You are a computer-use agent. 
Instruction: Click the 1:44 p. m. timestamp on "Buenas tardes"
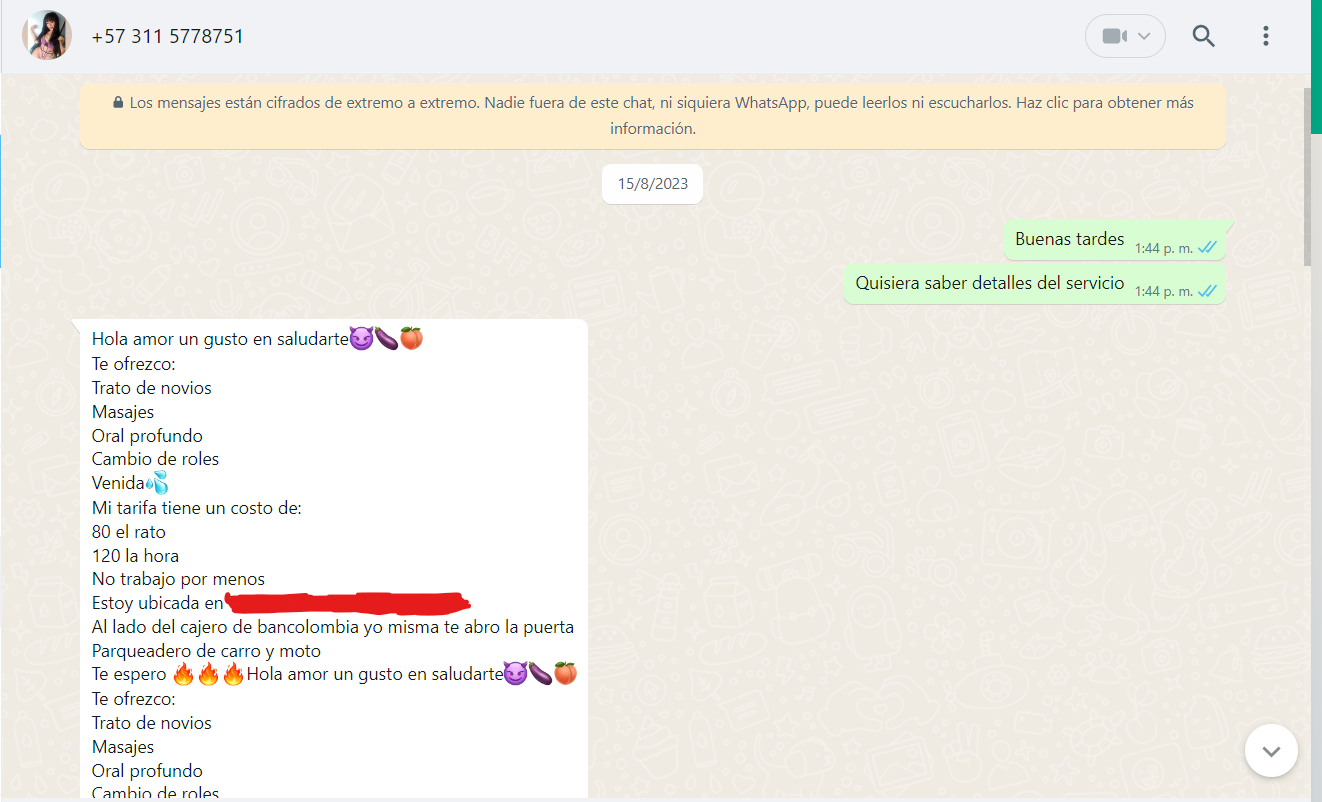click(1163, 249)
